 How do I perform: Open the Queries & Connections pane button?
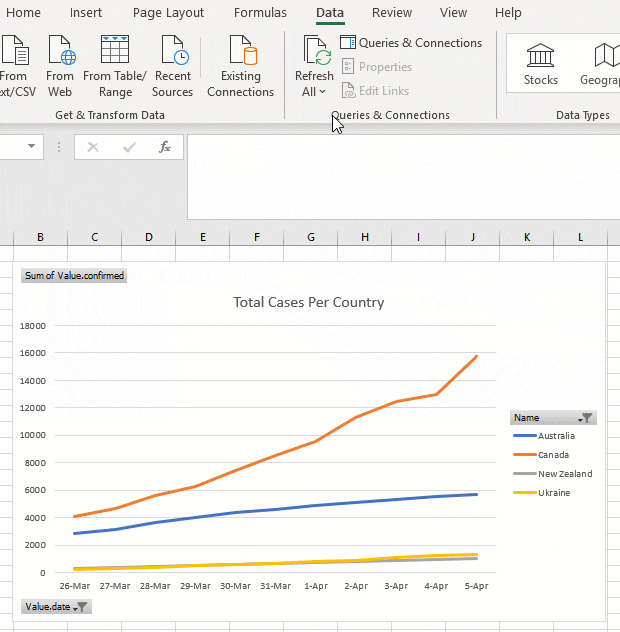(411, 43)
